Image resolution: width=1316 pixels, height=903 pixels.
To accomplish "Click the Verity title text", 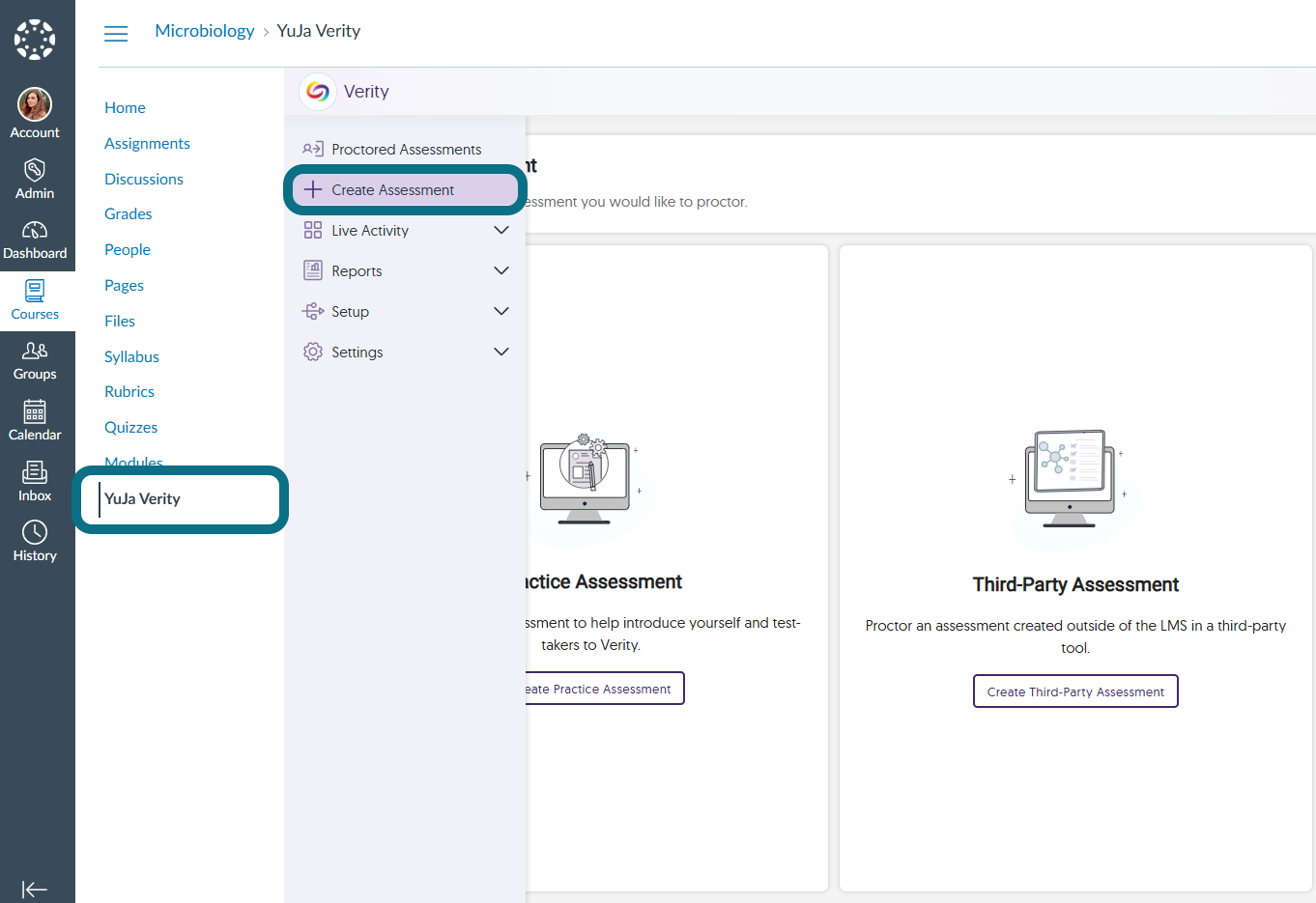I will point(366,92).
